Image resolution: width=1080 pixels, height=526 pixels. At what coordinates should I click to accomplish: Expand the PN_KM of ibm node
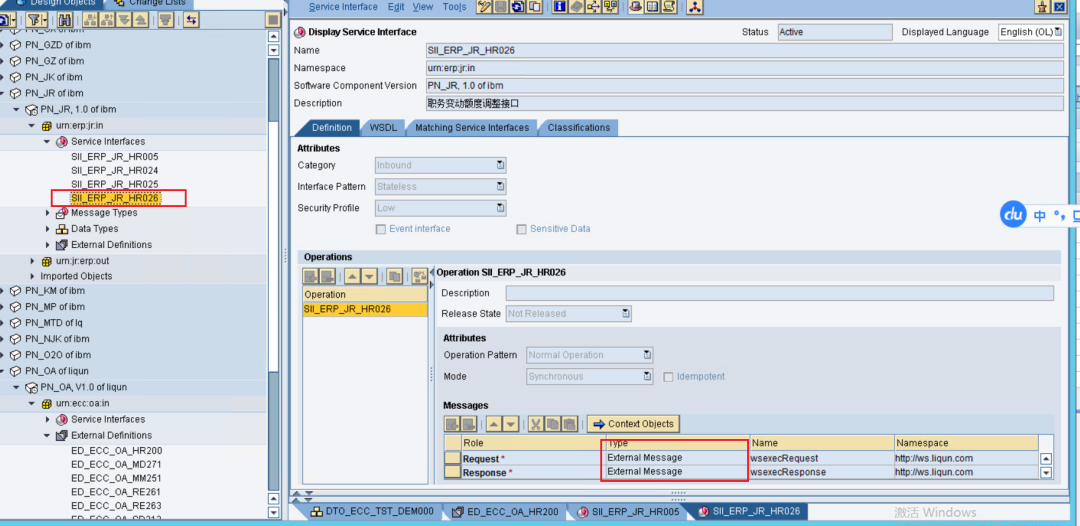point(2,291)
